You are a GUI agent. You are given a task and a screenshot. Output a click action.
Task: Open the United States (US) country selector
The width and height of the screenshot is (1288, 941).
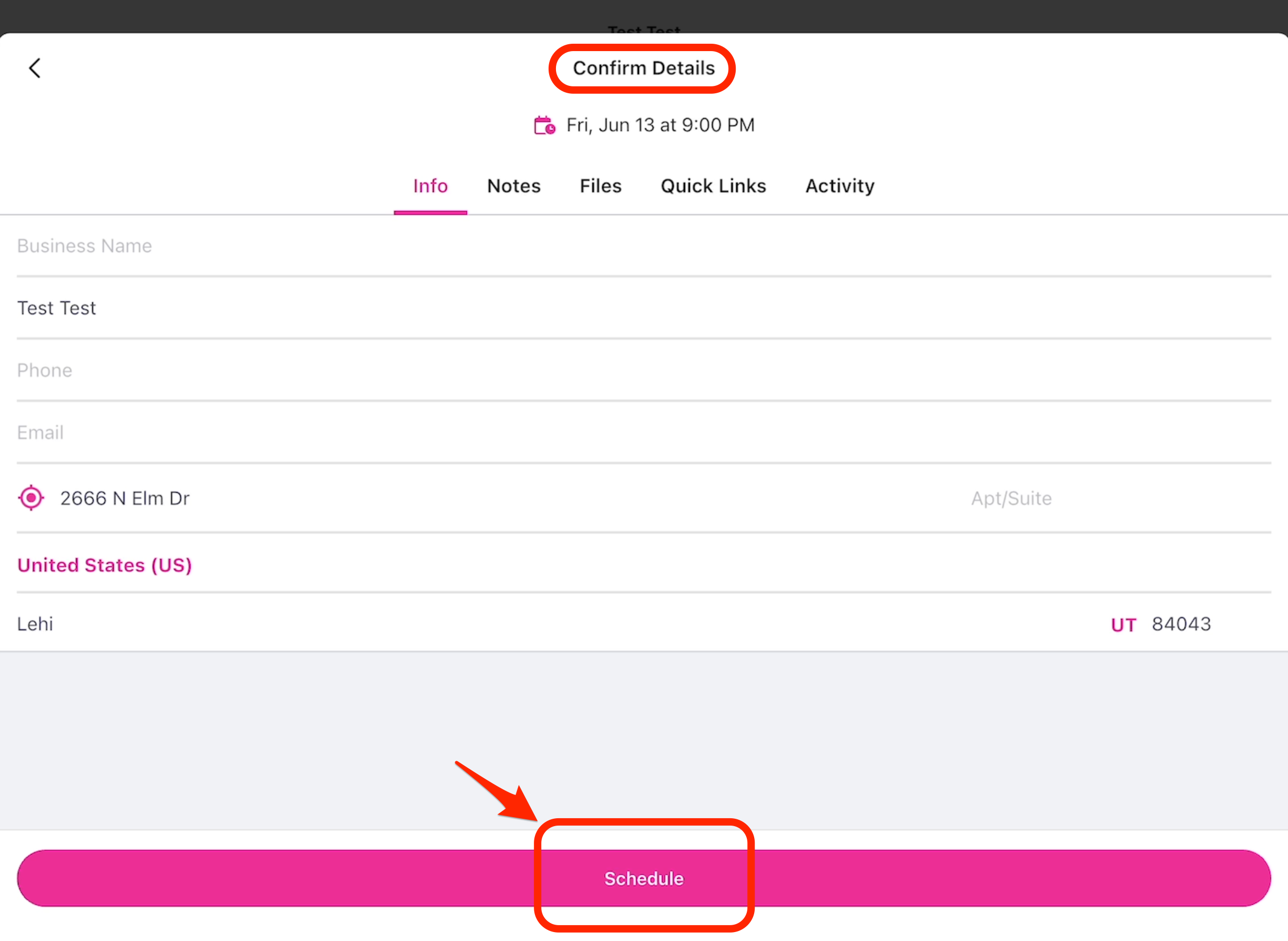pos(105,565)
